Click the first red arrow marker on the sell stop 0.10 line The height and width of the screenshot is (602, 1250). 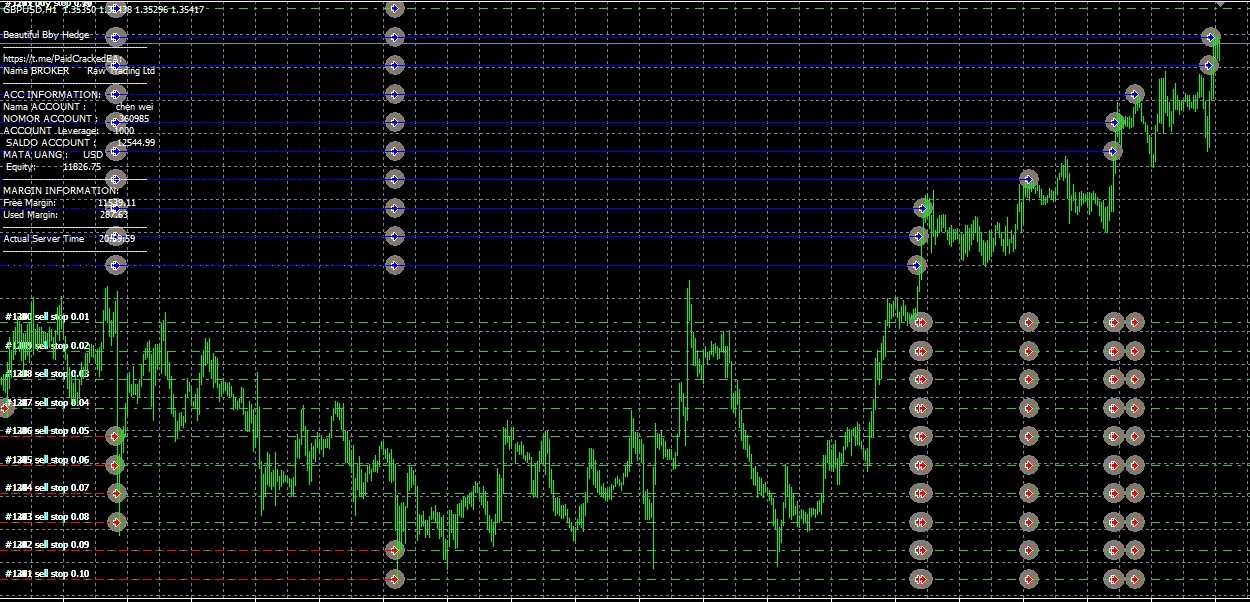point(394,579)
